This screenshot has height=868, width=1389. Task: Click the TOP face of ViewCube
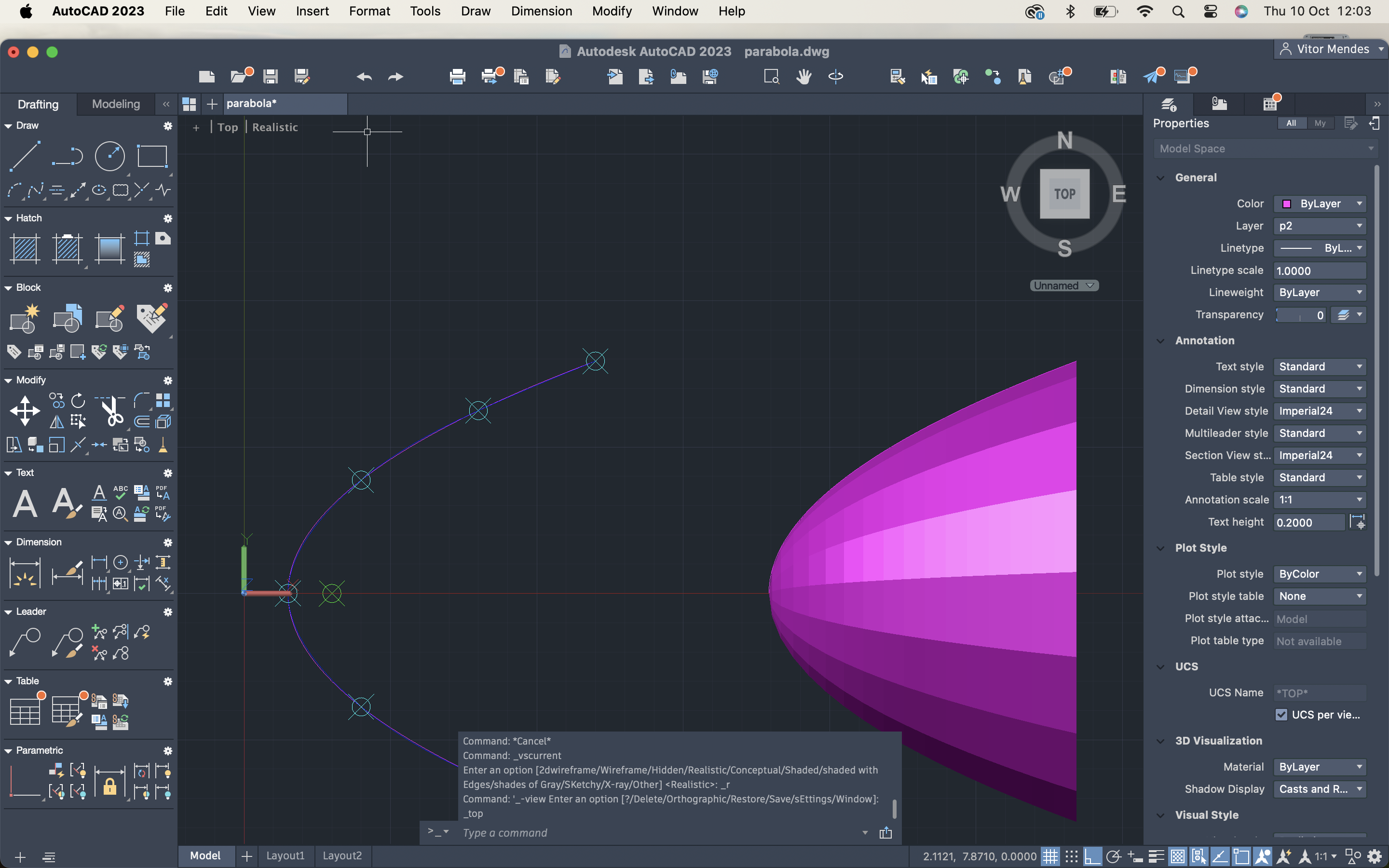click(x=1065, y=193)
